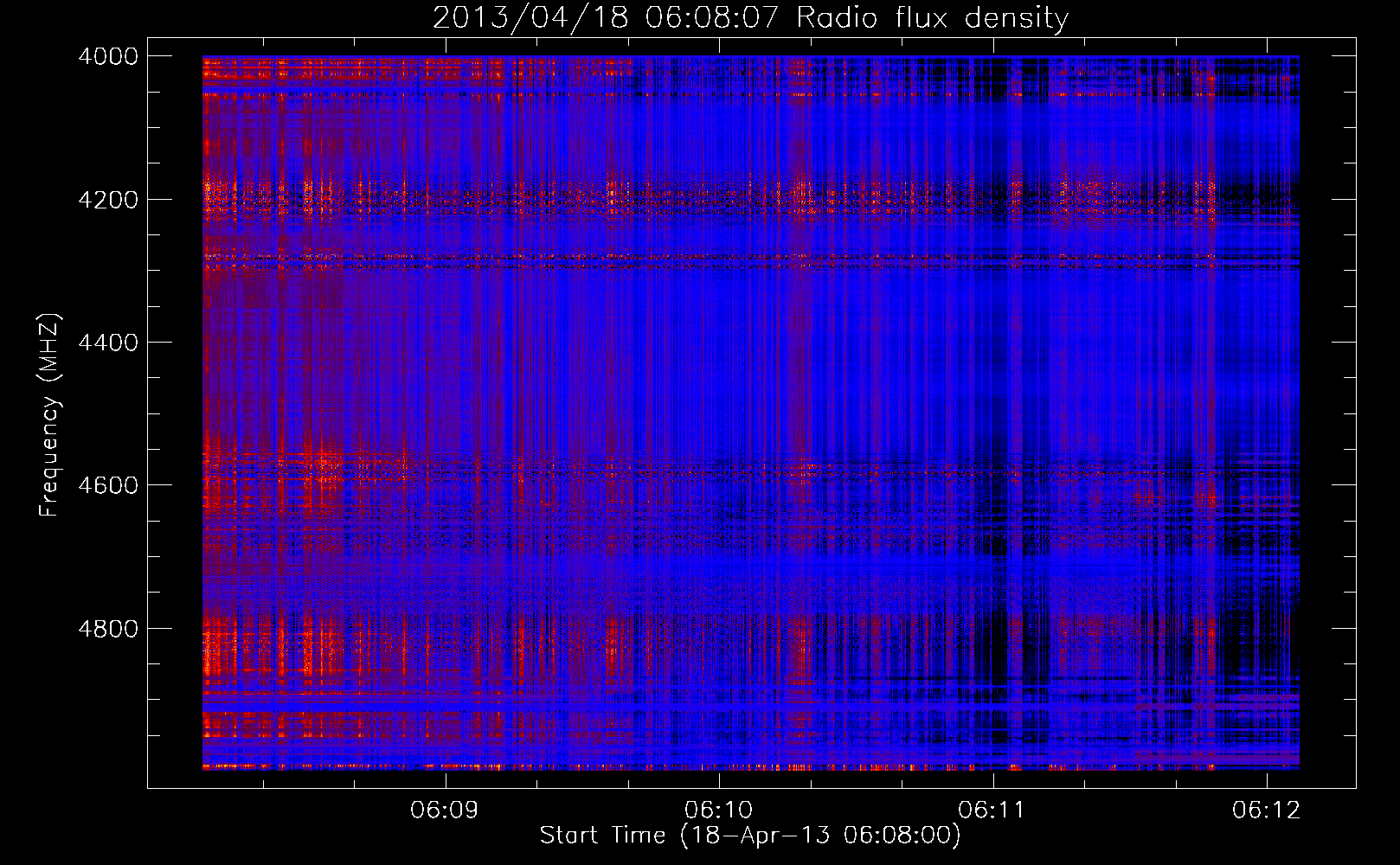The image size is (1400, 865).
Task: Select the 4000 frequency axis label
Action: (x=108, y=56)
